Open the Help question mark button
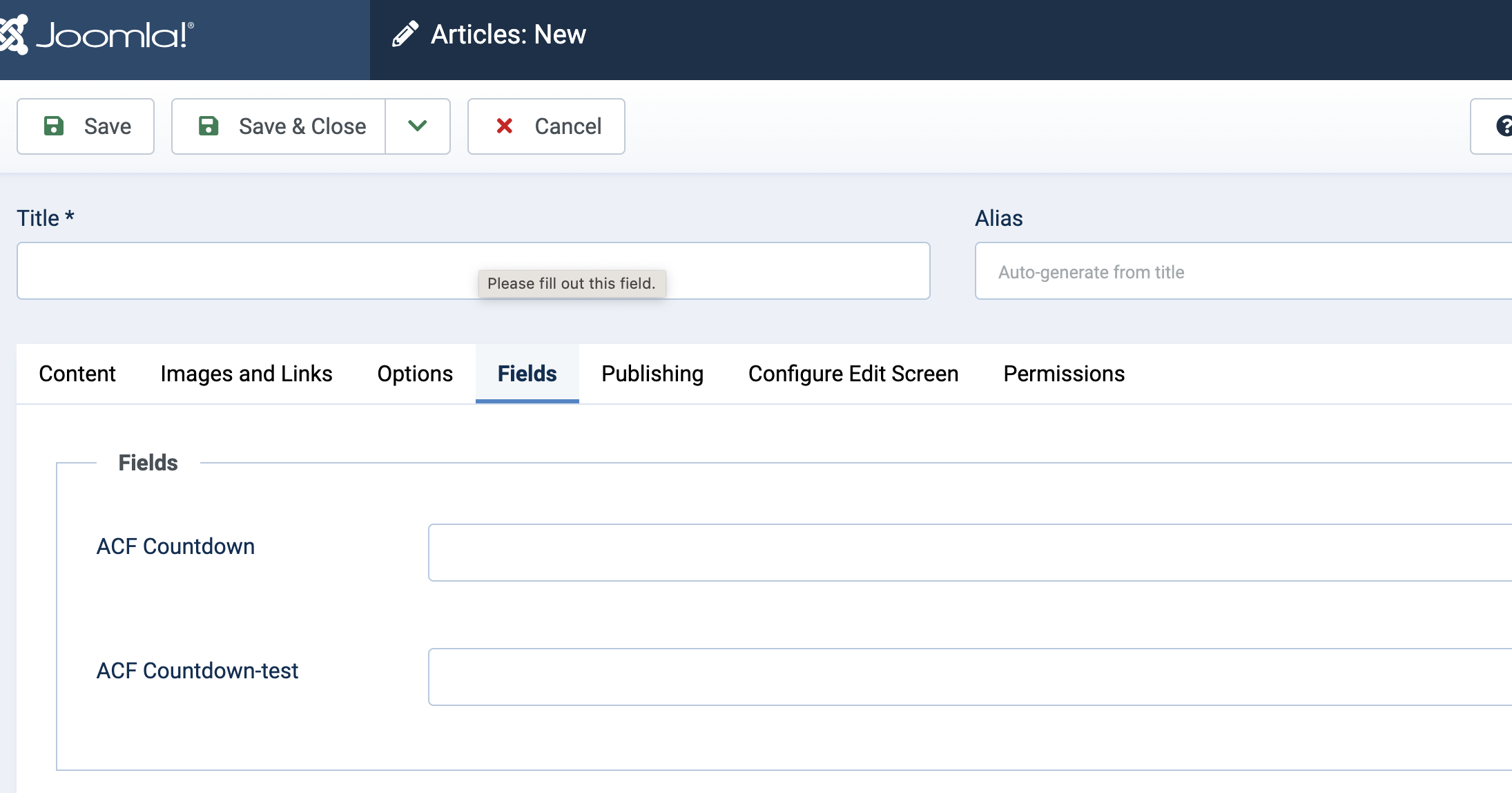 tap(1502, 126)
